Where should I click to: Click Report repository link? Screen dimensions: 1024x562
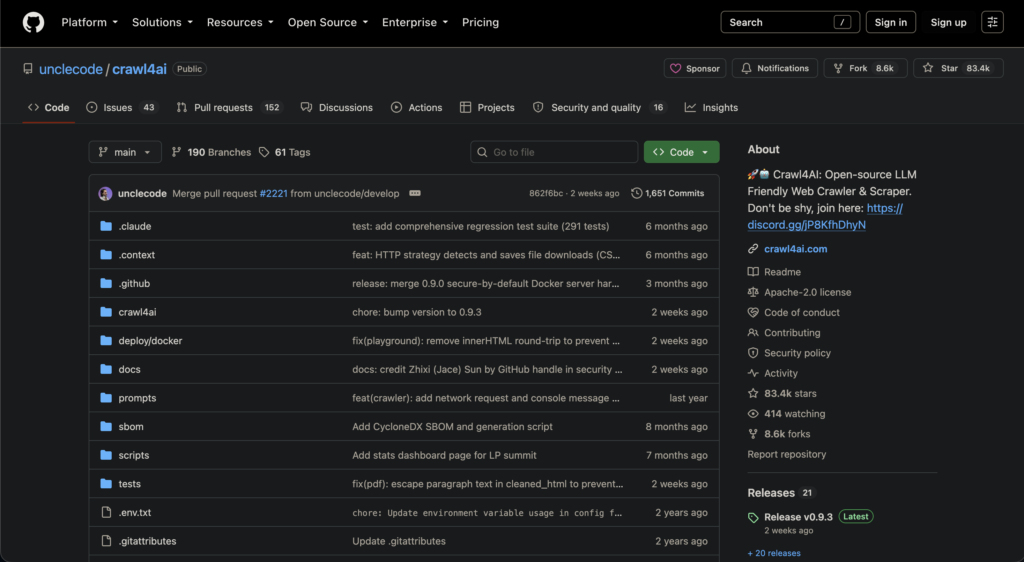[x=786, y=454]
